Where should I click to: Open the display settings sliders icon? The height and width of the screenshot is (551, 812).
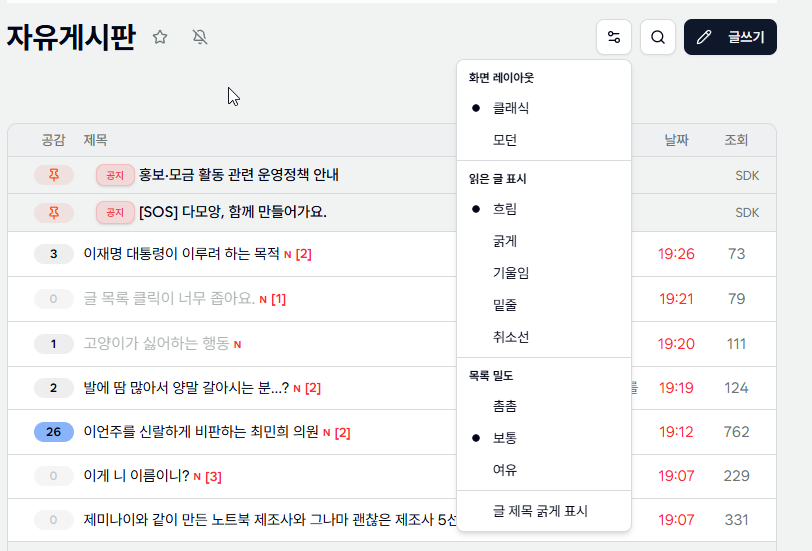(x=614, y=37)
